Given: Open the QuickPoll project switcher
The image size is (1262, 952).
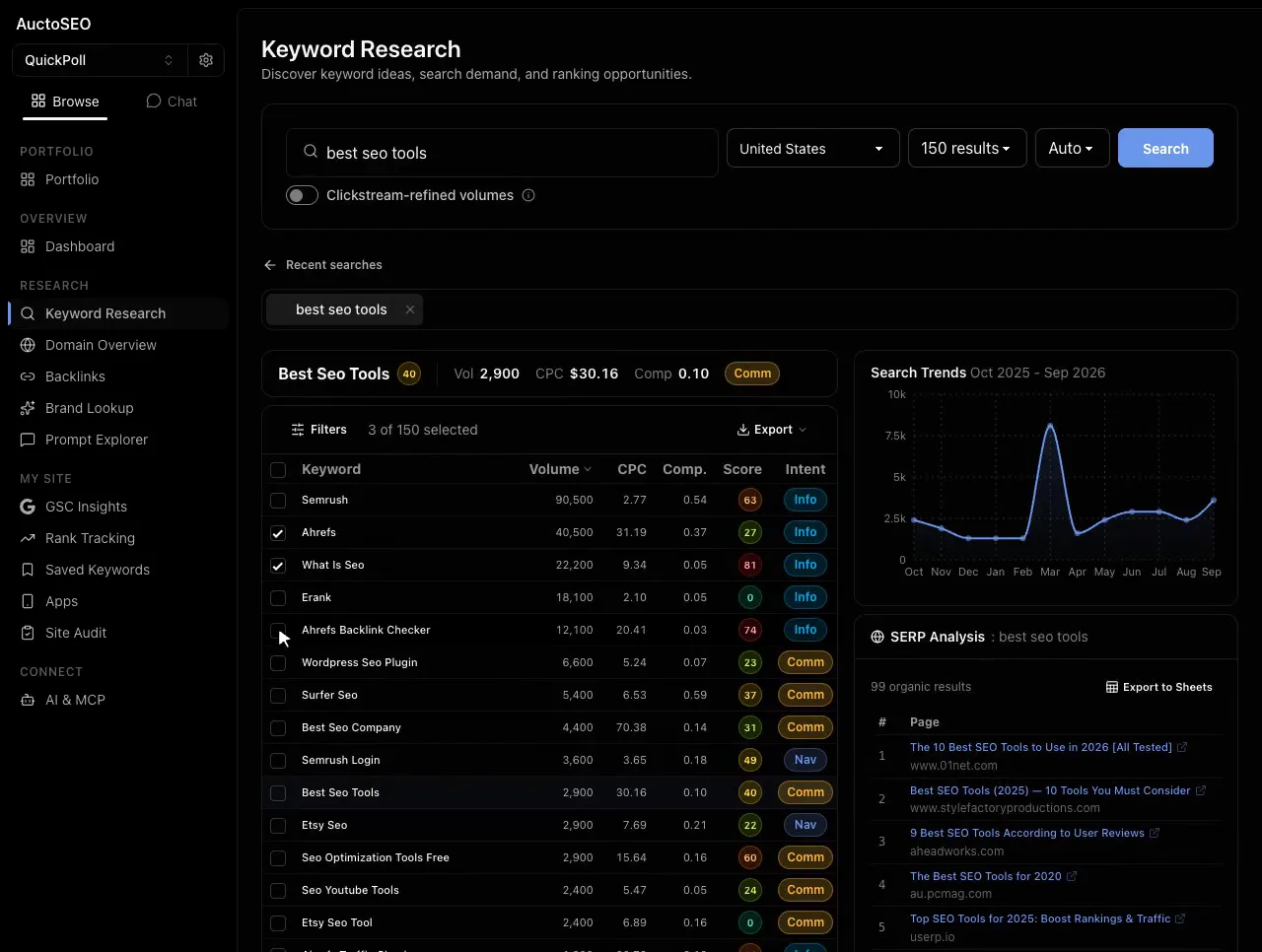Looking at the screenshot, I should 99,60.
